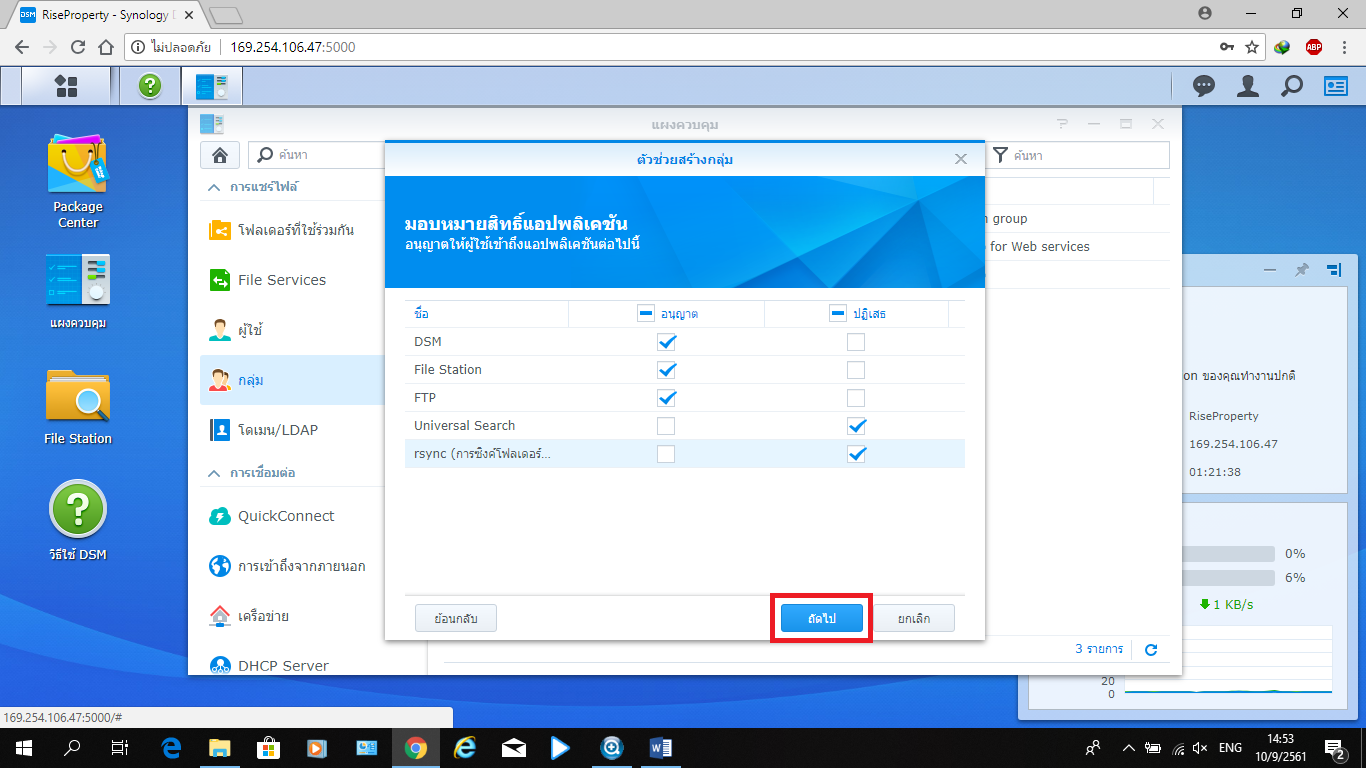Click the Back button in wizard
The width and height of the screenshot is (1366, 768).
[456, 619]
